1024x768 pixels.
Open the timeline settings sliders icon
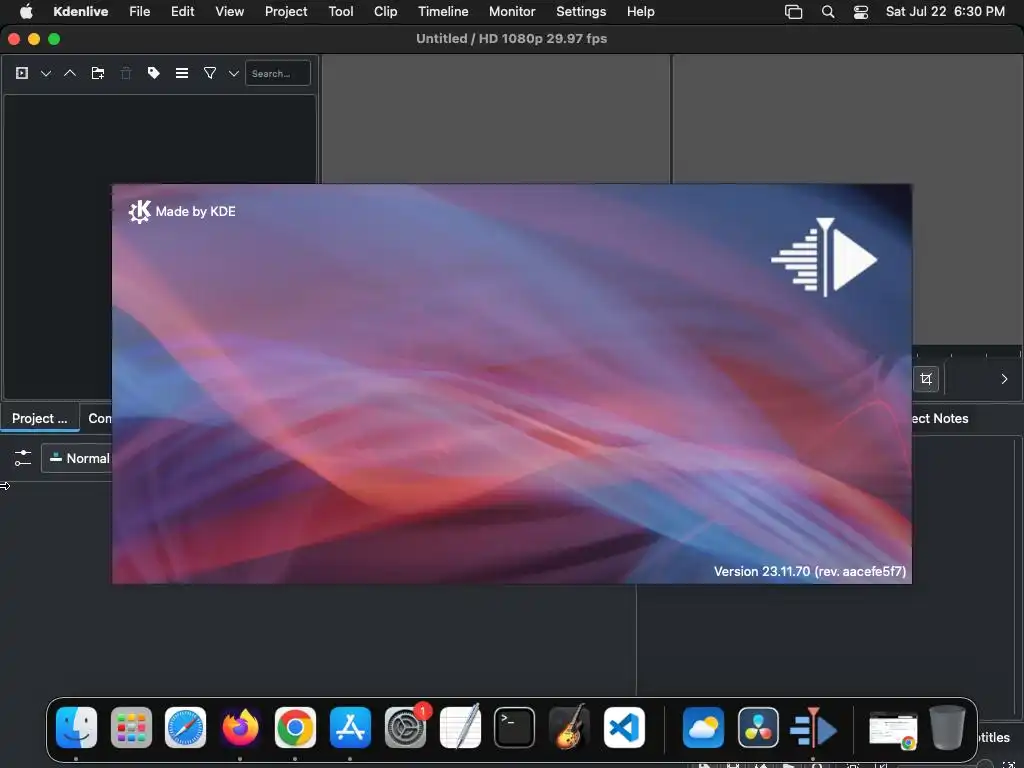(x=22, y=458)
